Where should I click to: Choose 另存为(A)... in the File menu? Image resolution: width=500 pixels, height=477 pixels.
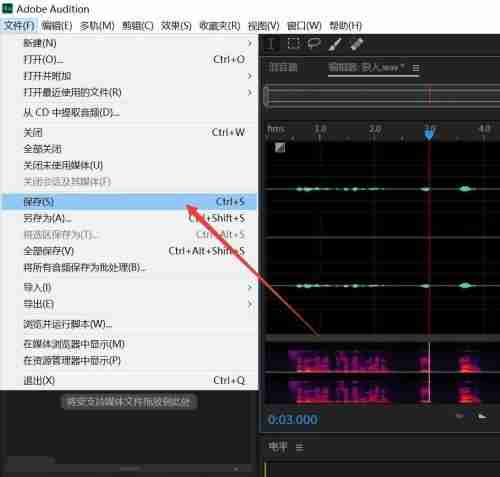point(129,218)
